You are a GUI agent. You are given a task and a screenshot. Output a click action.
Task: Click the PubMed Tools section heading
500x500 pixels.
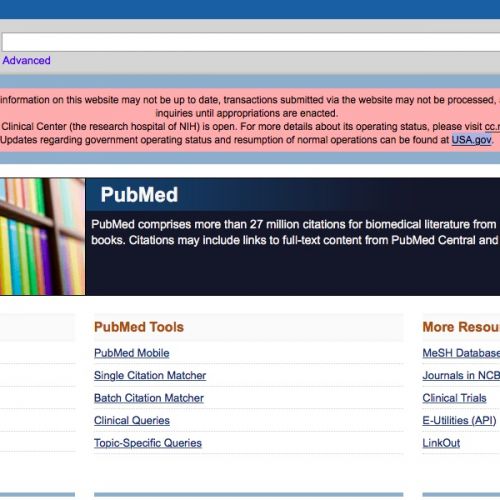click(139, 327)
